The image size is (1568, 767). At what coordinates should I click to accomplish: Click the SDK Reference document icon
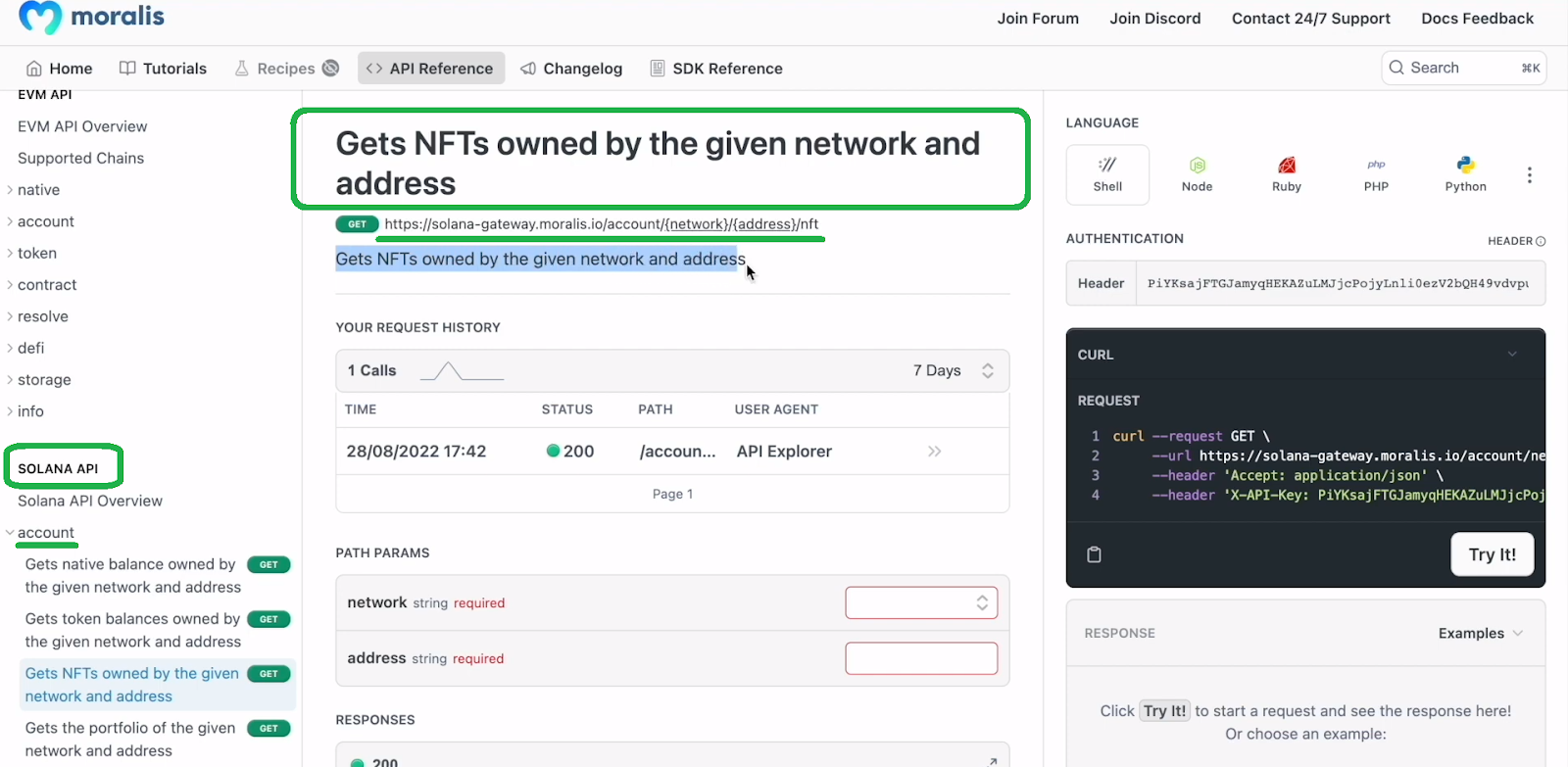[x=658, y=69]
